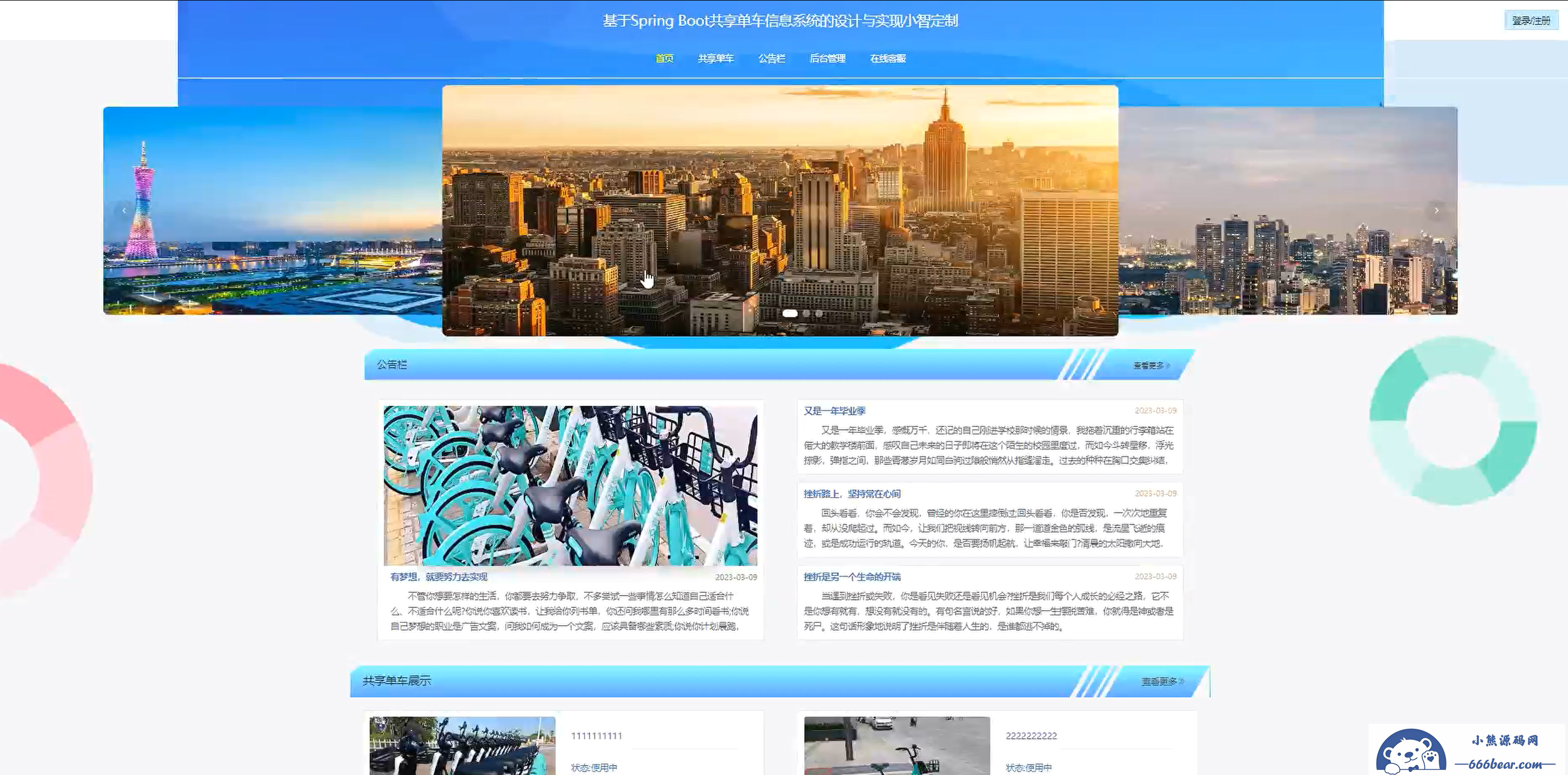
Task: Click the site title 基于Spring Boot共享单车信息系统
Action: 780,21
